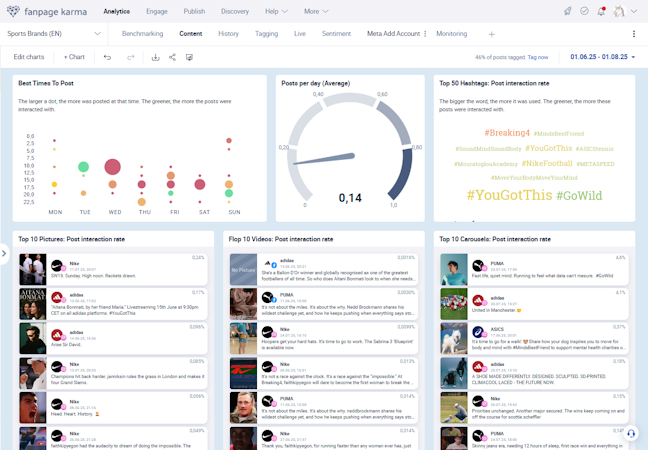Click the Edit charts button

click(x=29, y=57)
